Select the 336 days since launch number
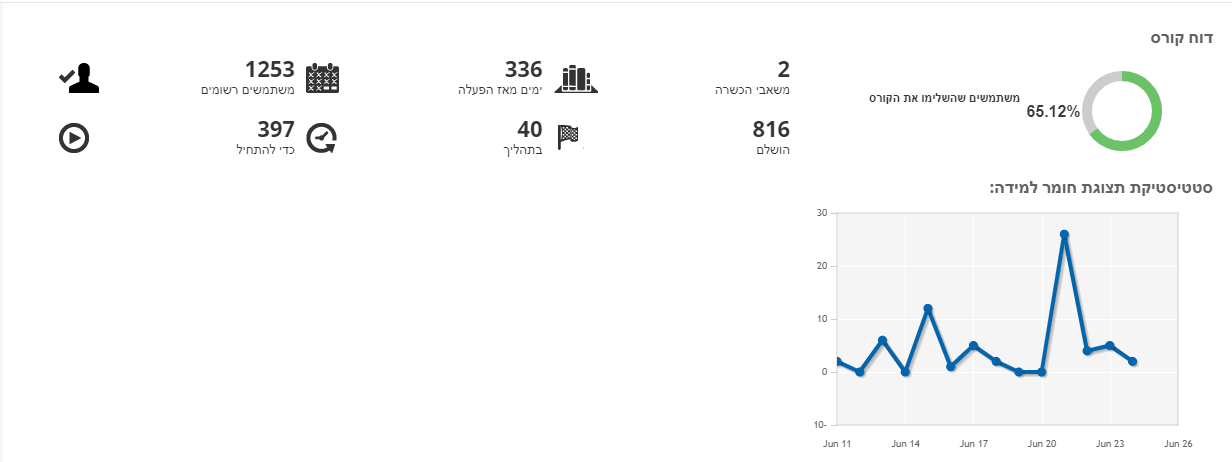Image resolution: width=1232 pixels, height=462 pixels. (523, 69)
